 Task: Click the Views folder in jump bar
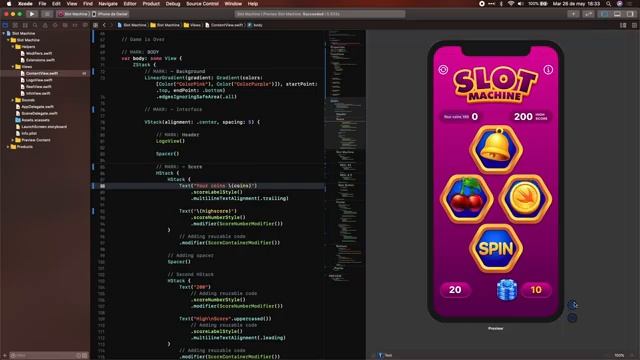[x=192, y=25]
